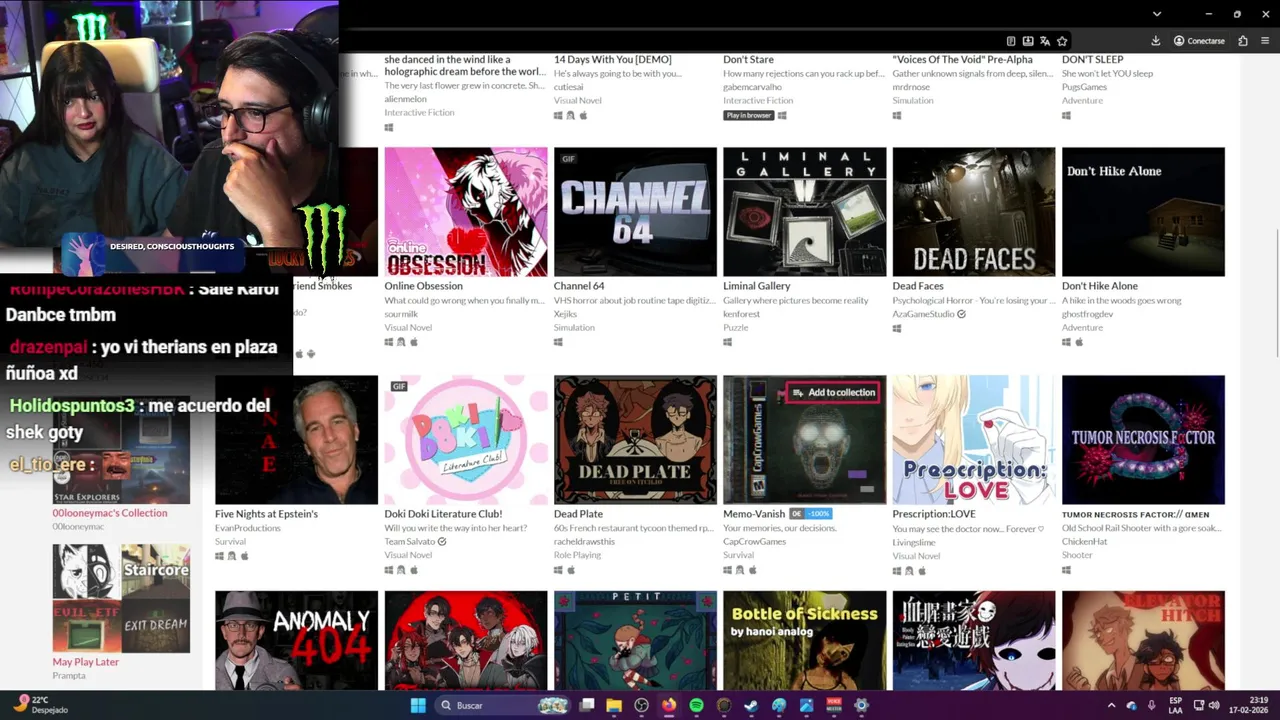Open author sourmilk's page

point(401,314)
